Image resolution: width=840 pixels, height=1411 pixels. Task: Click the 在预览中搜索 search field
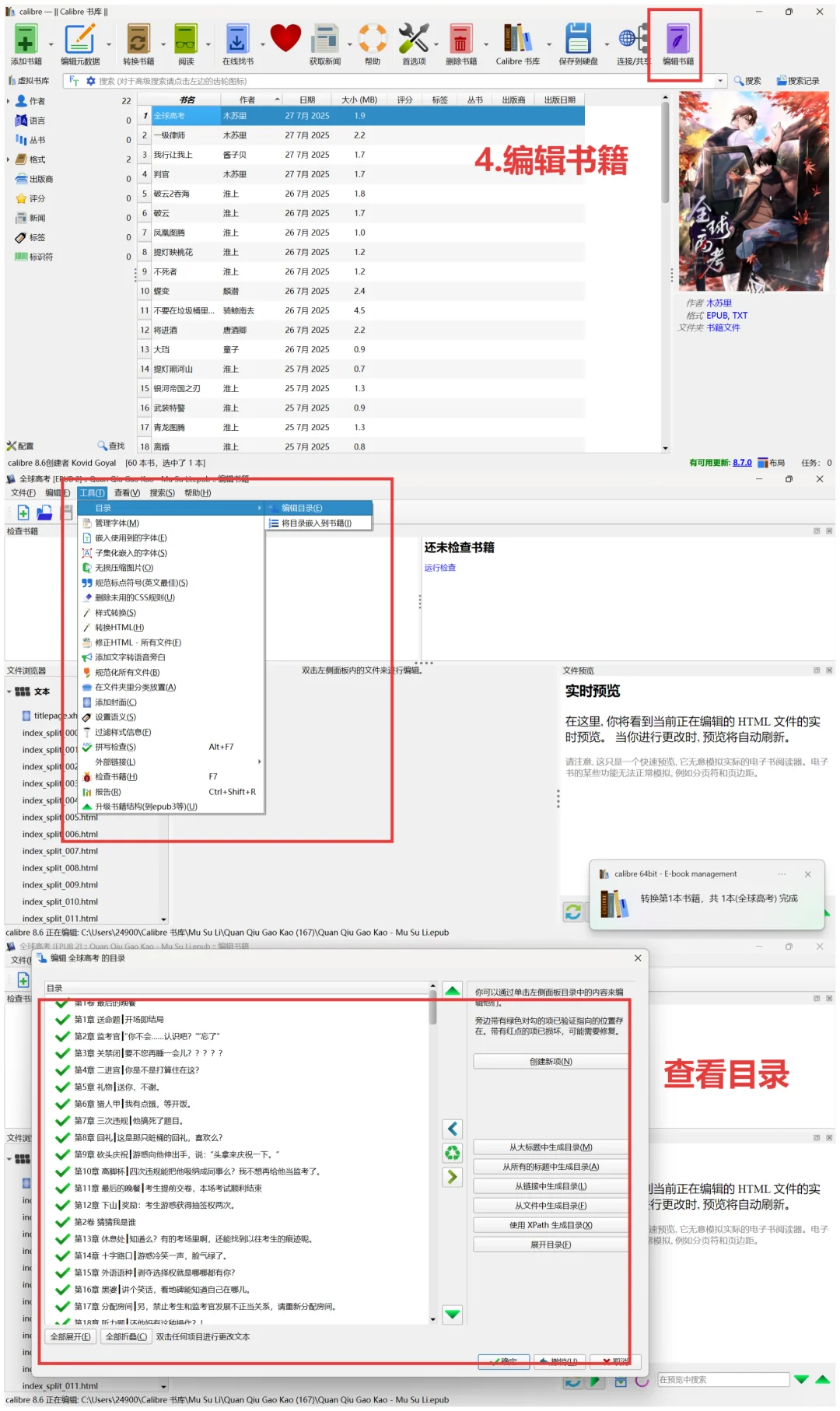[723, 1379]
